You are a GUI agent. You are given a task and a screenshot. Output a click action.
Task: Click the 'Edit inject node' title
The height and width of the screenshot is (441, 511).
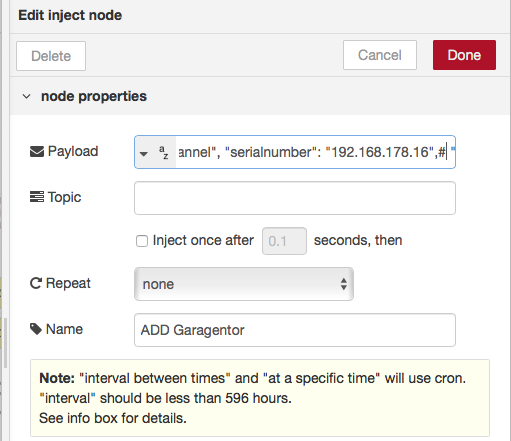click(70, 15)
